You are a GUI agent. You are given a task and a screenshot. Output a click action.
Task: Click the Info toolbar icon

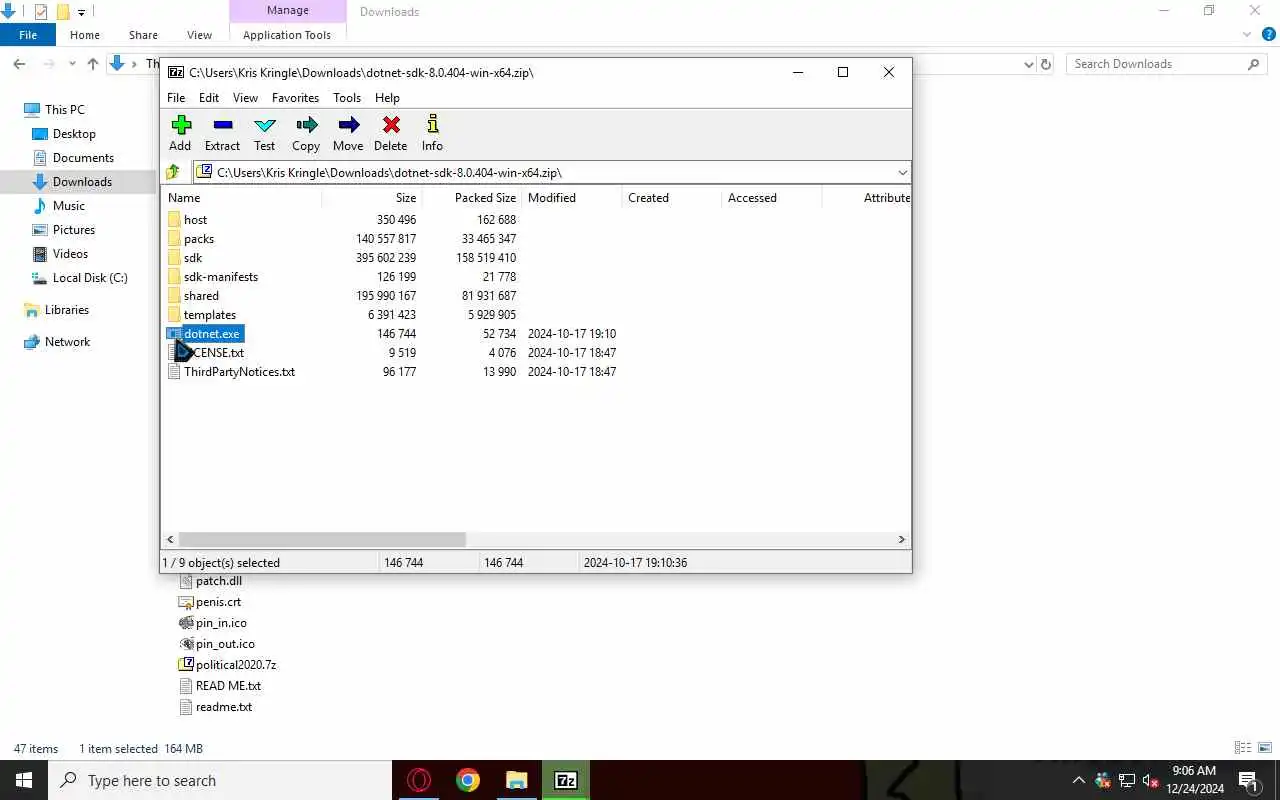[432, 125]
